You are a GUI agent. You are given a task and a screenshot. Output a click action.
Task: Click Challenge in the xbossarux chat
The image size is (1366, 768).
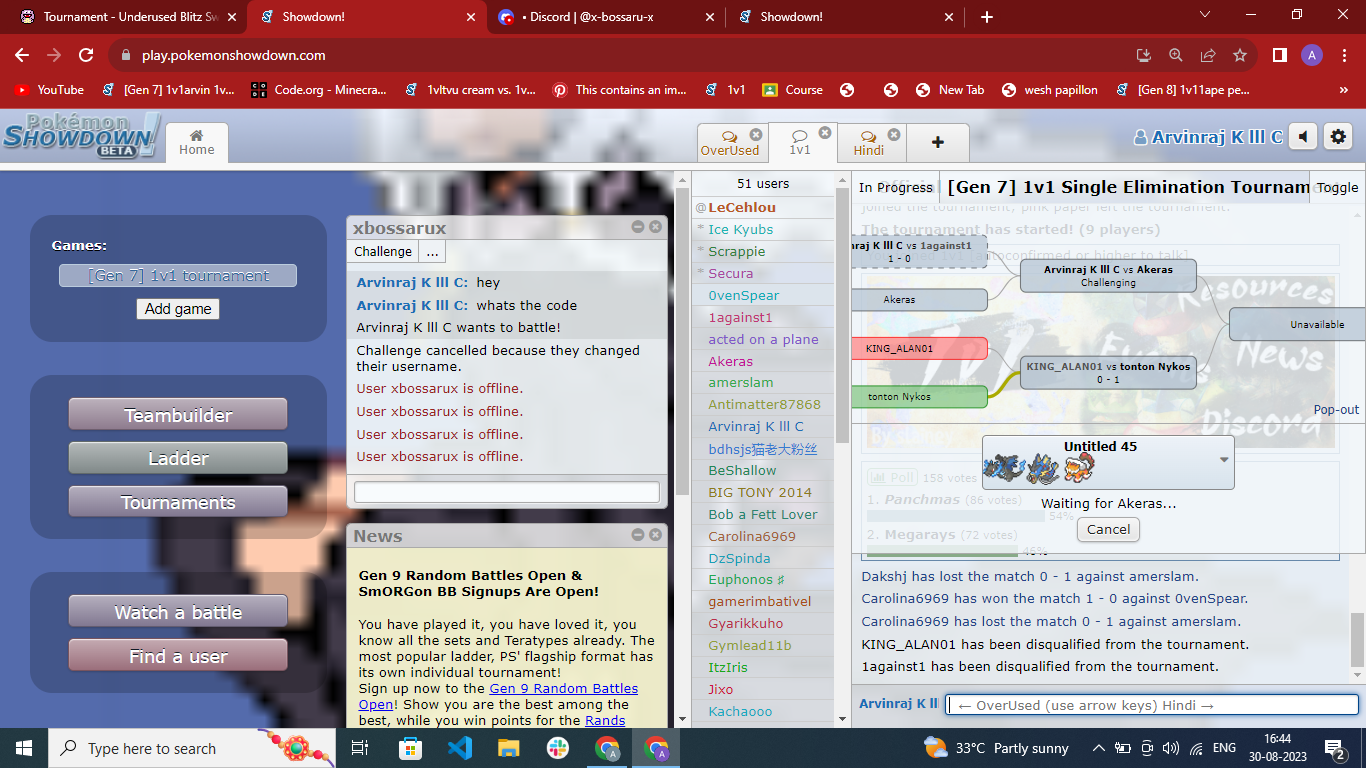point(383,251)
